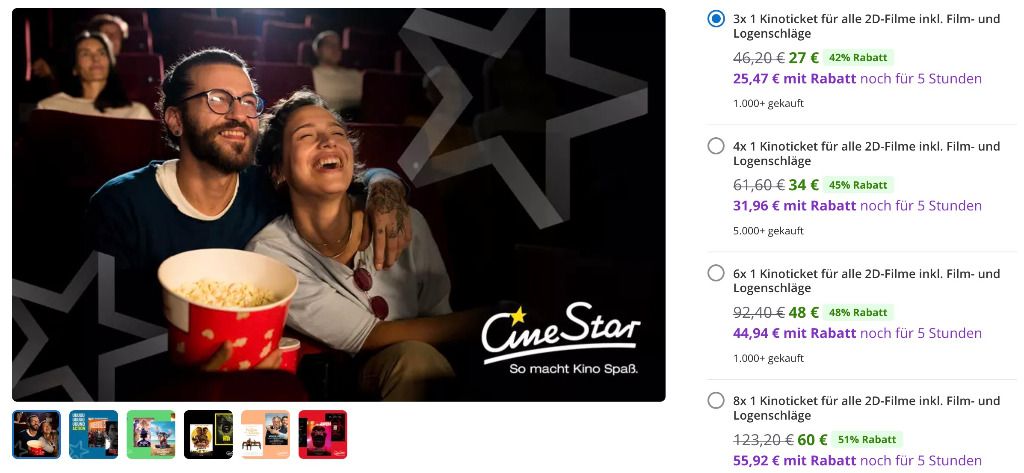View the green background movie thumbnail

(x=151, y=434)
